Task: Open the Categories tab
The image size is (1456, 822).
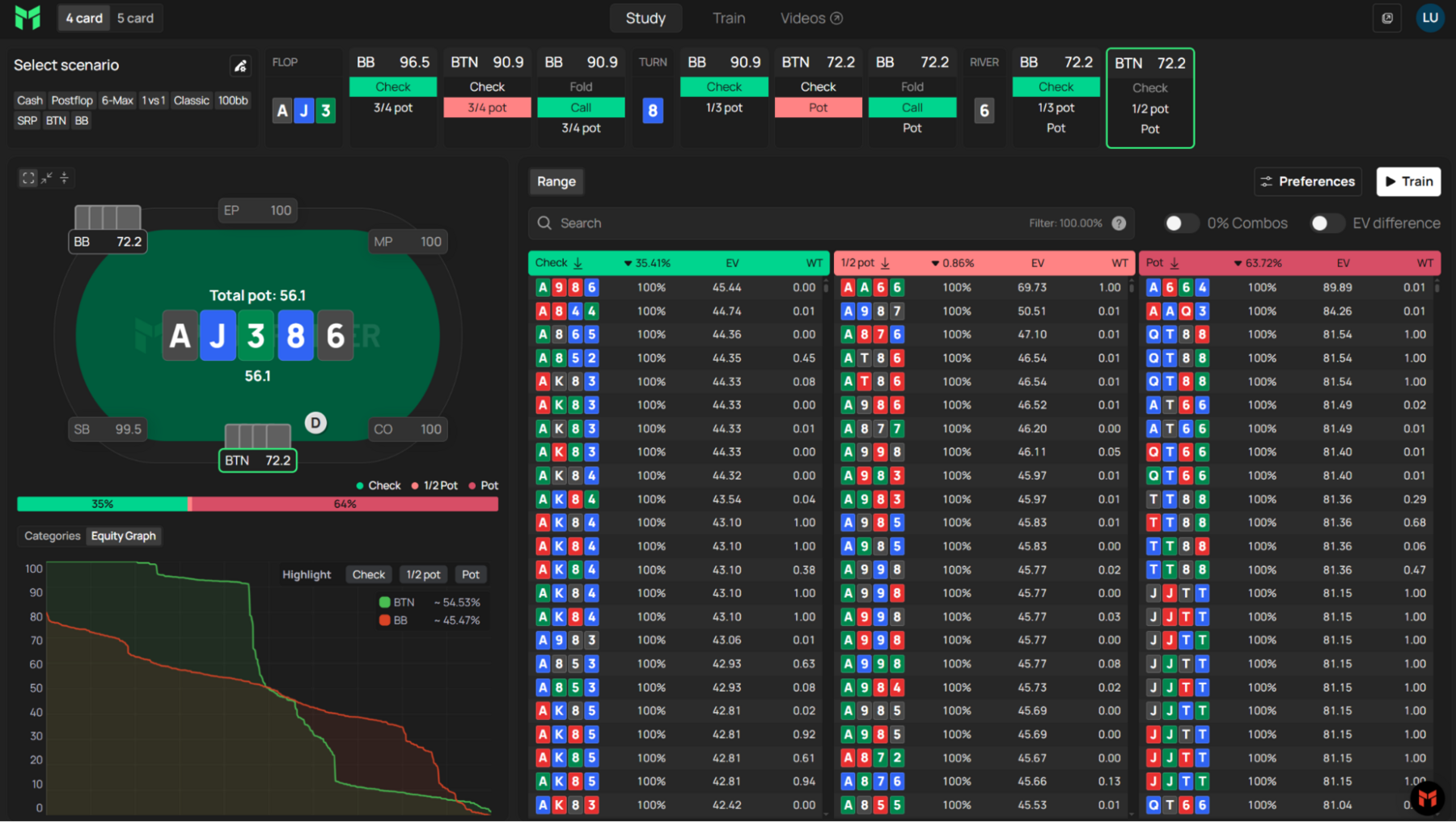Action: pos(53,536)
